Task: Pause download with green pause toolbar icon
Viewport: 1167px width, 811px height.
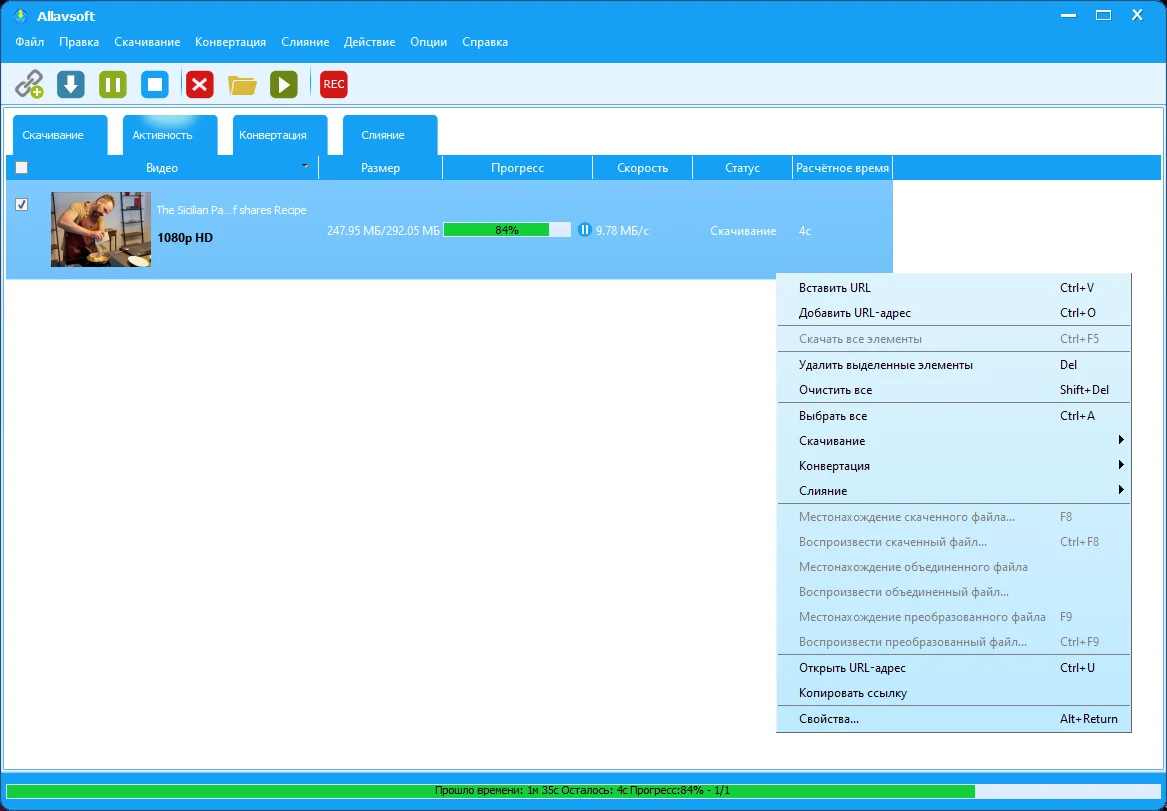Action: (112, 84)
